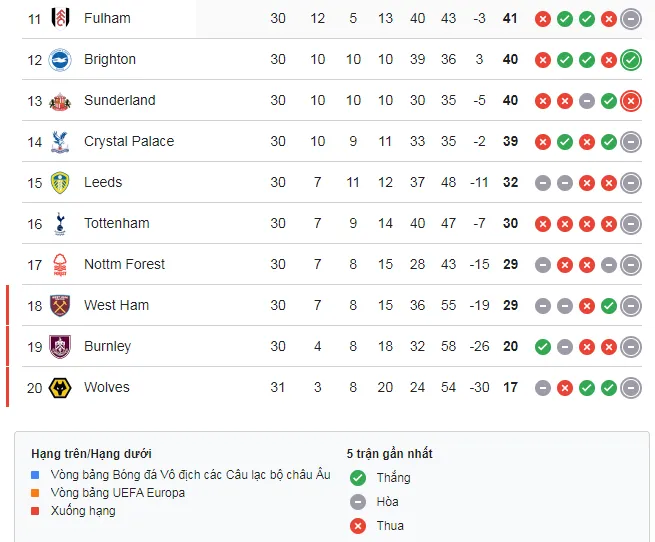Click the Crystal Palace crest icon

click(x=60, y=141)
